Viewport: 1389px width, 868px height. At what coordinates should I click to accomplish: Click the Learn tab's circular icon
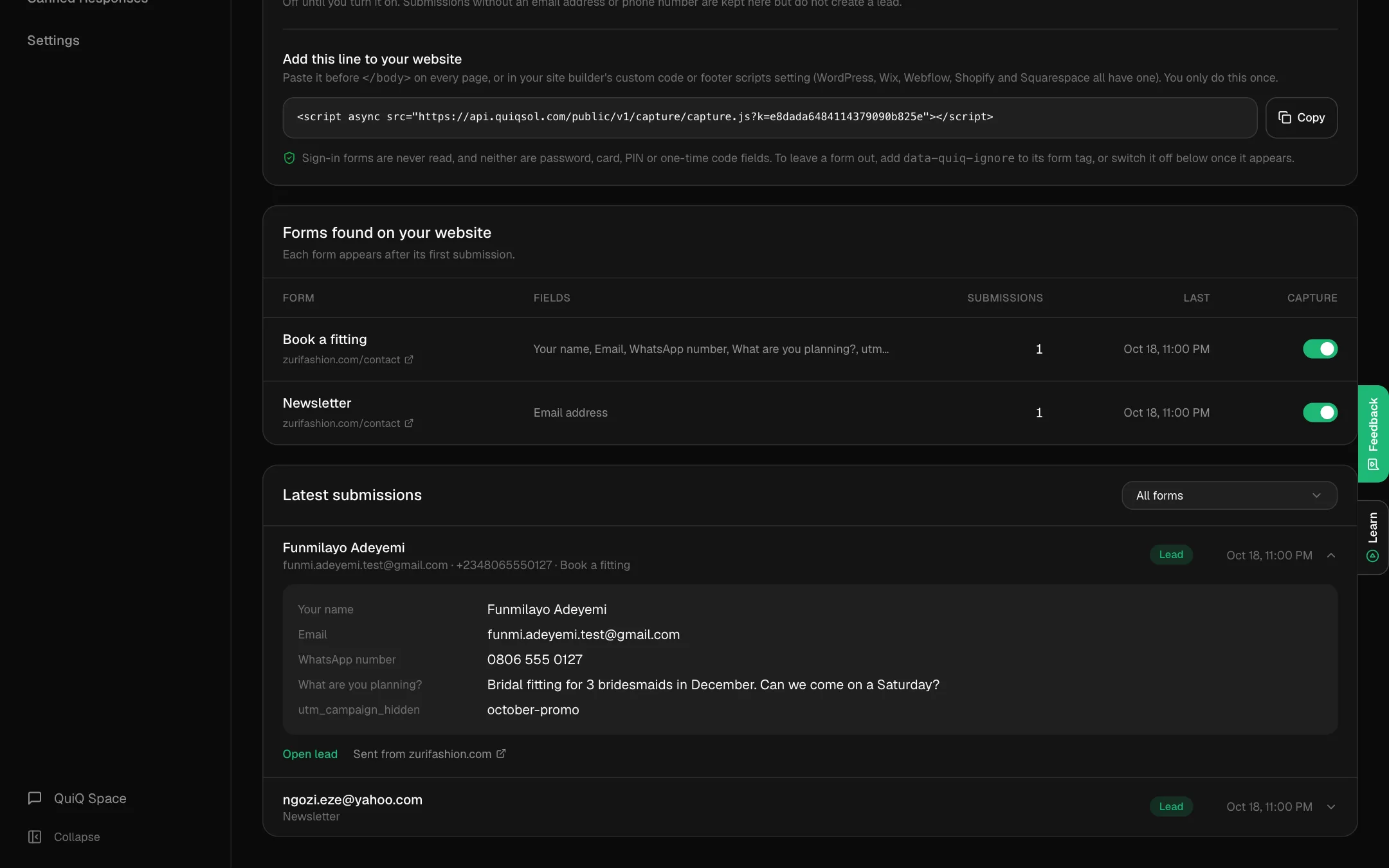(1373, 556)
